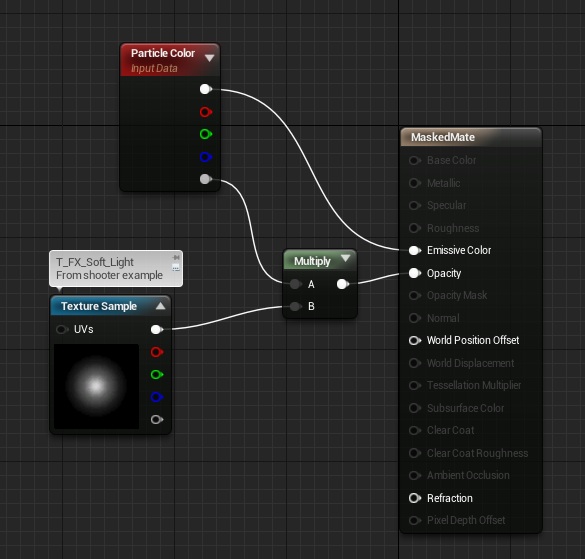Select the Opacity input pin
Image resolution: width=585 pixels, height=559 pixels.
(x=415, y=273)
